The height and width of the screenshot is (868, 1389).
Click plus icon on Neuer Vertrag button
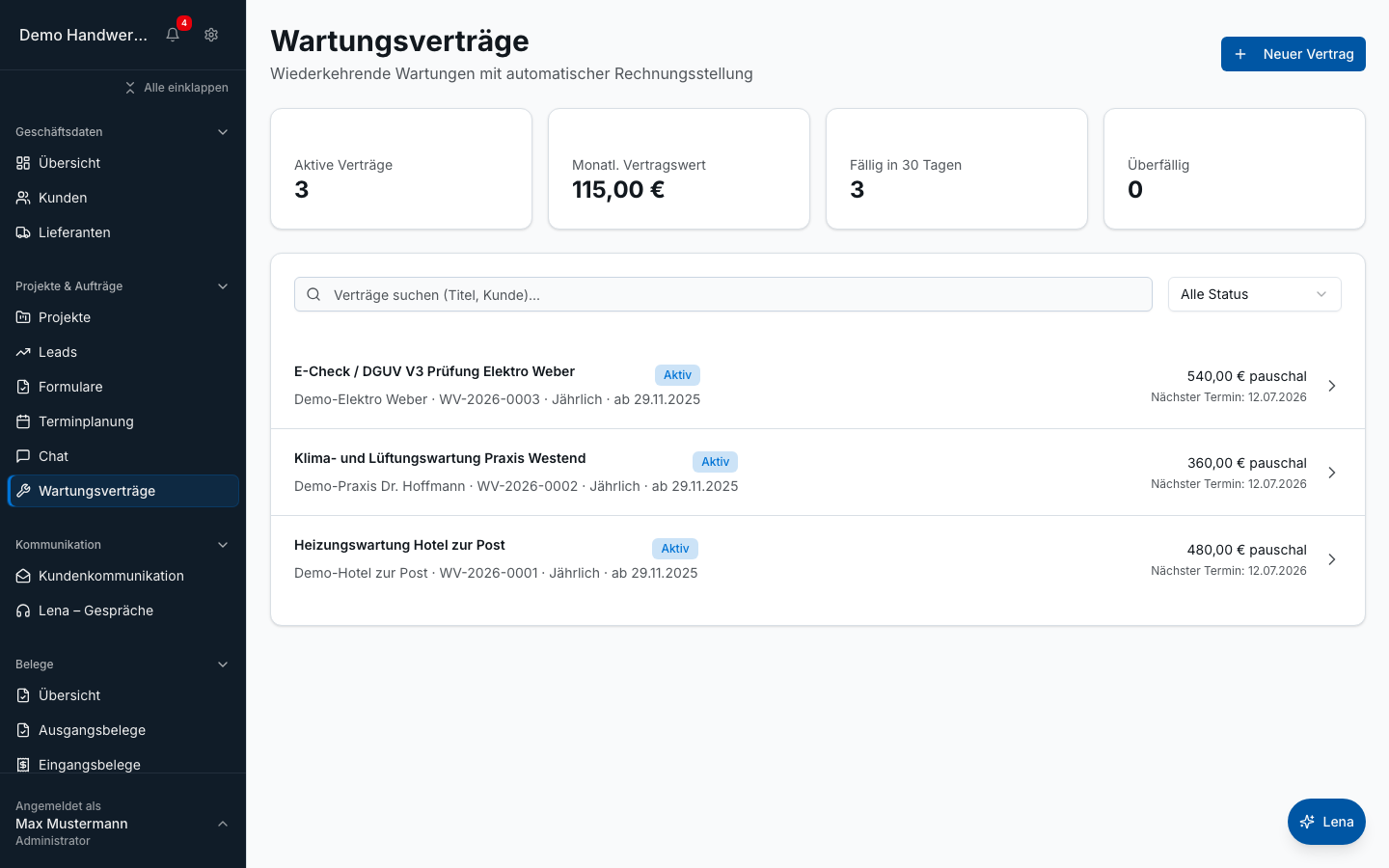(x=1240, y=54)
